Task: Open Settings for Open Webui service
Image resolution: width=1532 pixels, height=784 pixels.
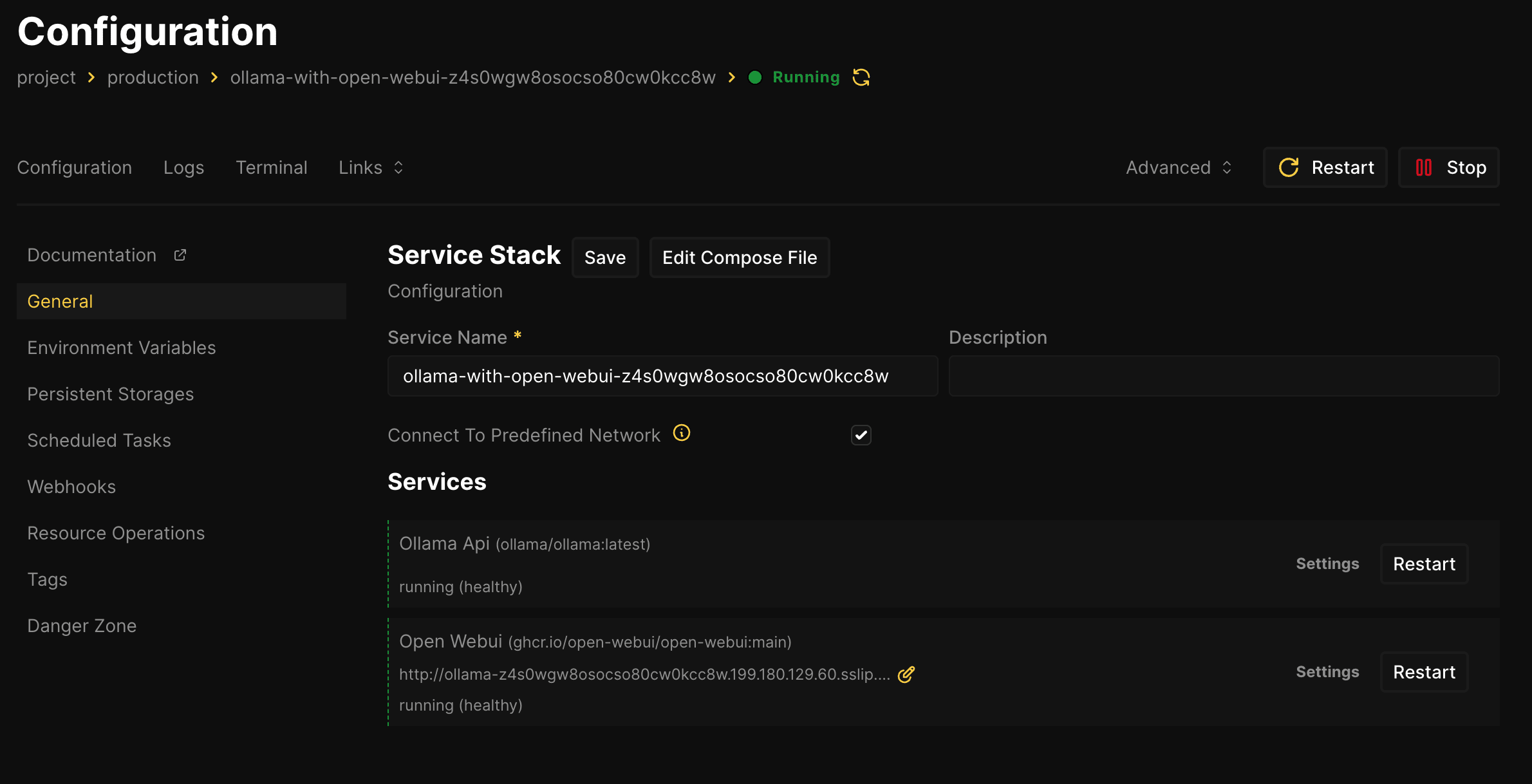Action: pyautogui.click(x=1327, y=672)
